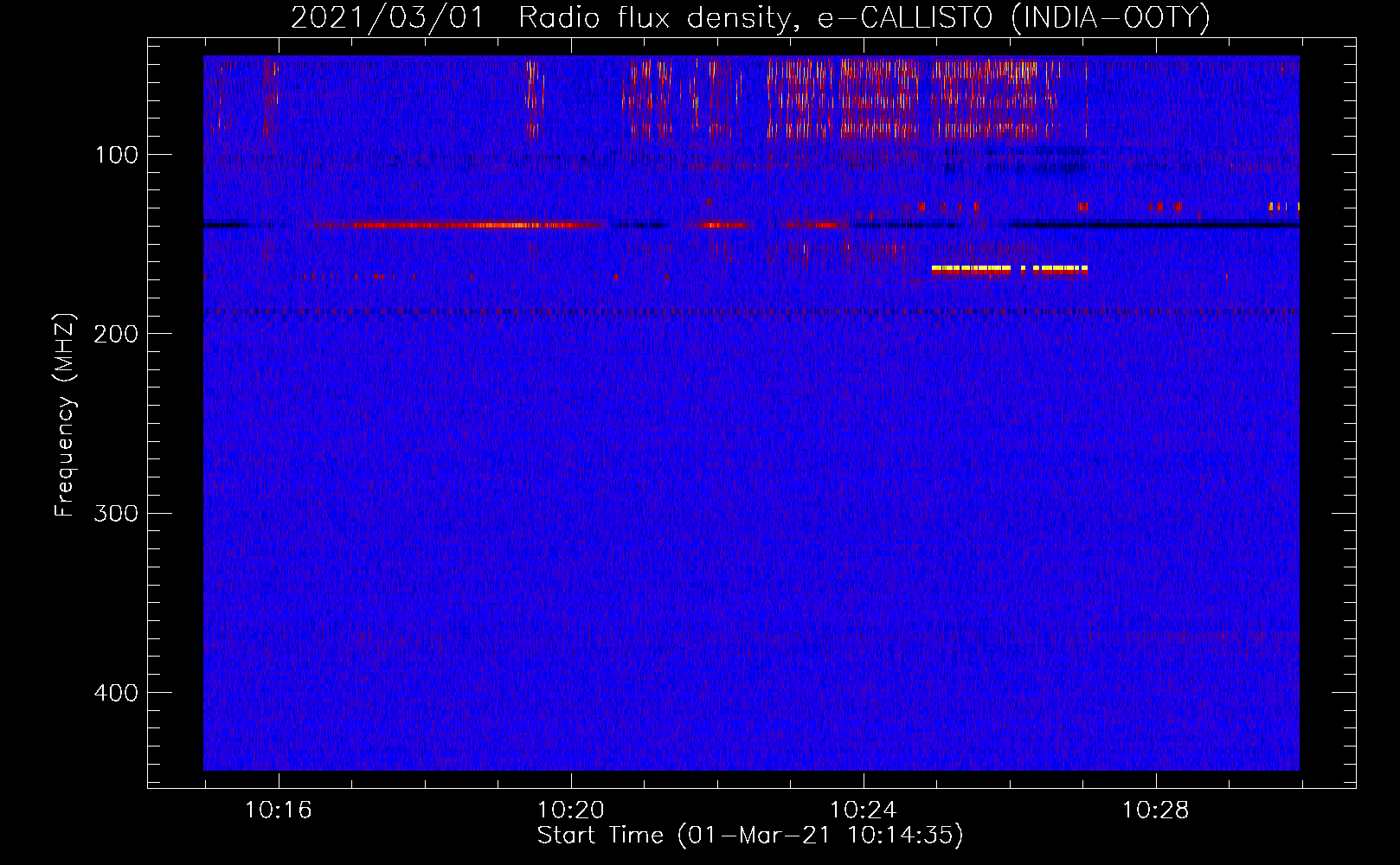Image resolution: width=1400 pixels, height=865 pixels.
Task: Click the '200' frequency tick label
Action: point(116,334)
